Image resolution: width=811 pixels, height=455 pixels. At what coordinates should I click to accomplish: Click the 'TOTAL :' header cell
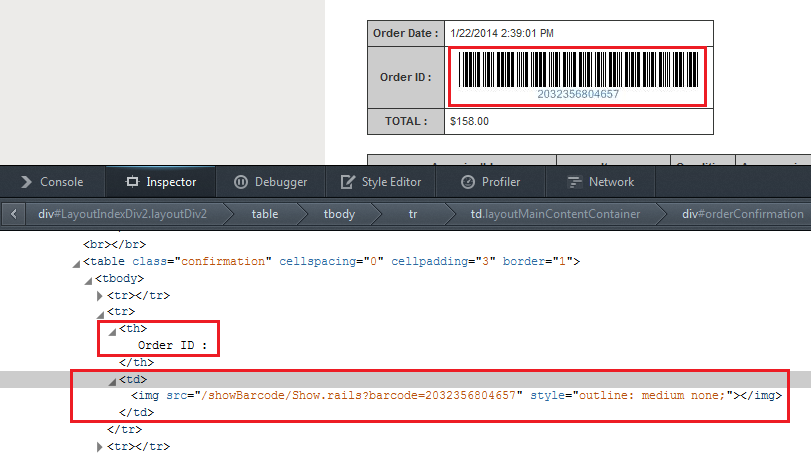pyautogui.click(x=406, y=122)
